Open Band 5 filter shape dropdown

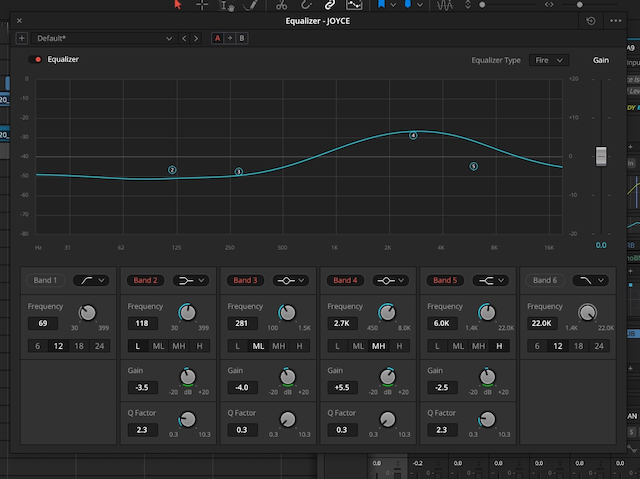point(490,280)
